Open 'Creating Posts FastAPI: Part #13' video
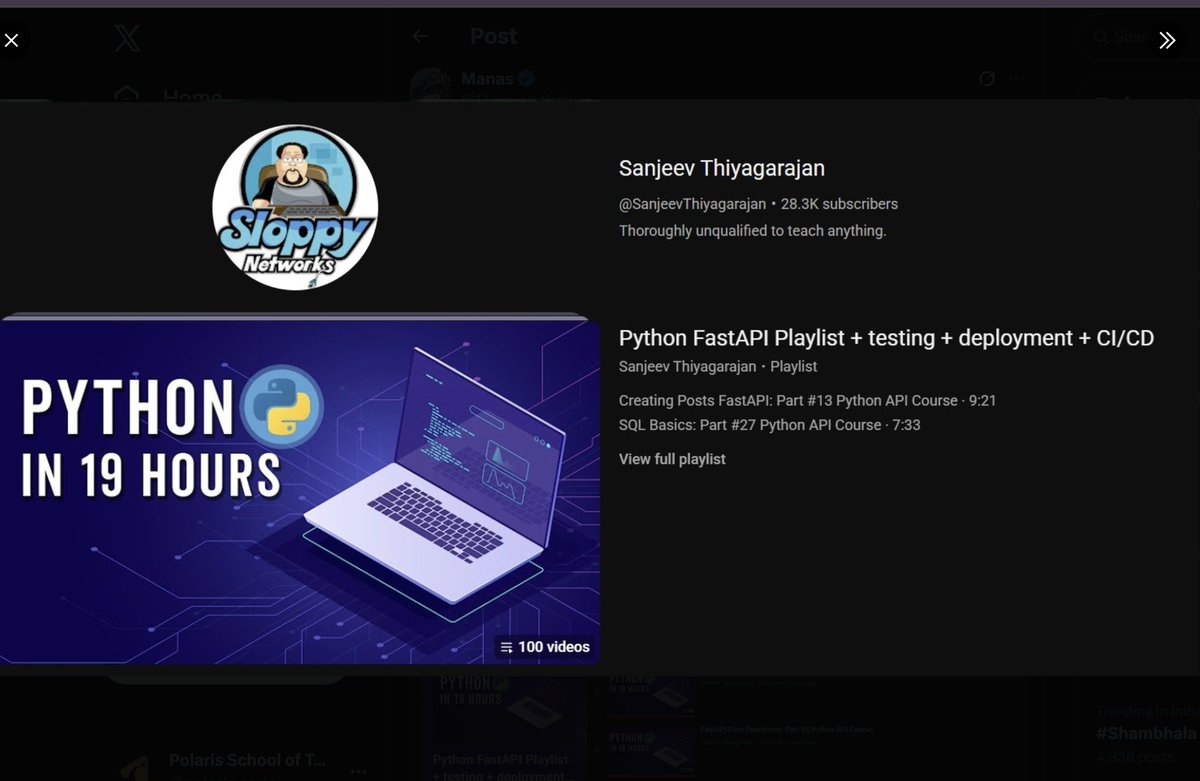 click(x=807, y=400)
